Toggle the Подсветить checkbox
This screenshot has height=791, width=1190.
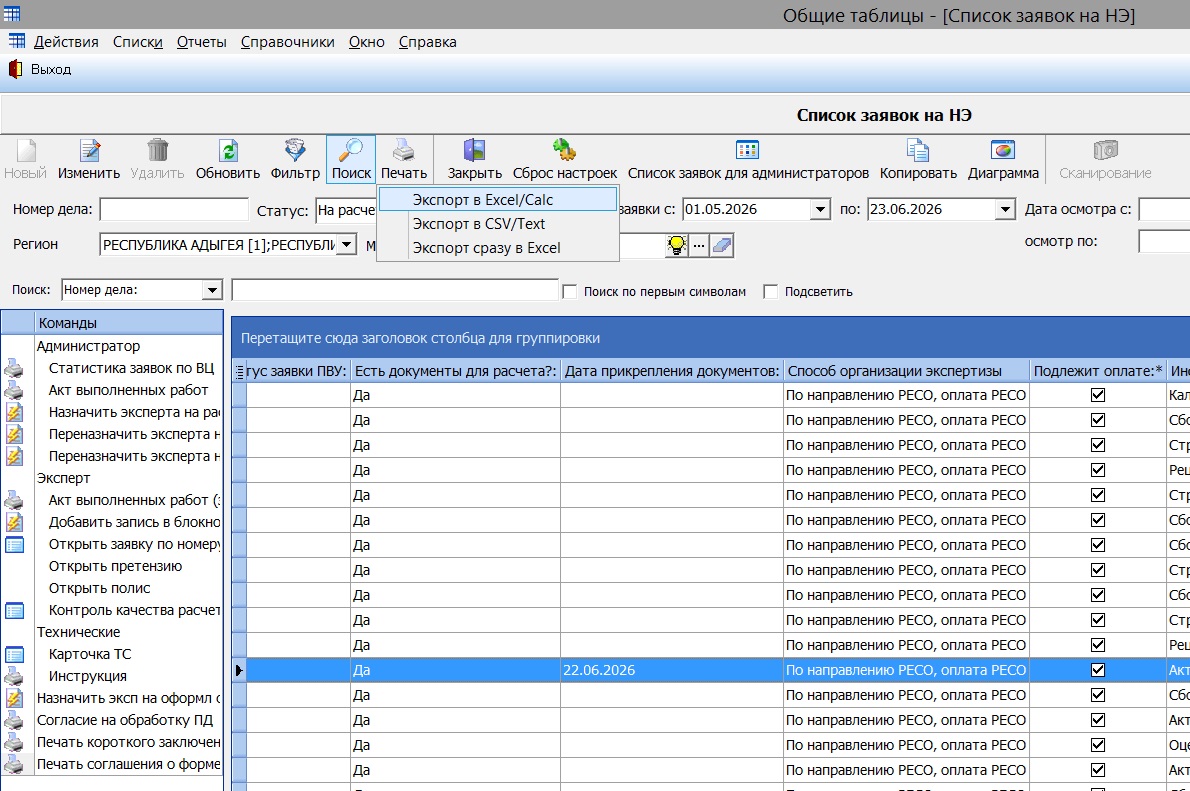(x=770, y=292)
